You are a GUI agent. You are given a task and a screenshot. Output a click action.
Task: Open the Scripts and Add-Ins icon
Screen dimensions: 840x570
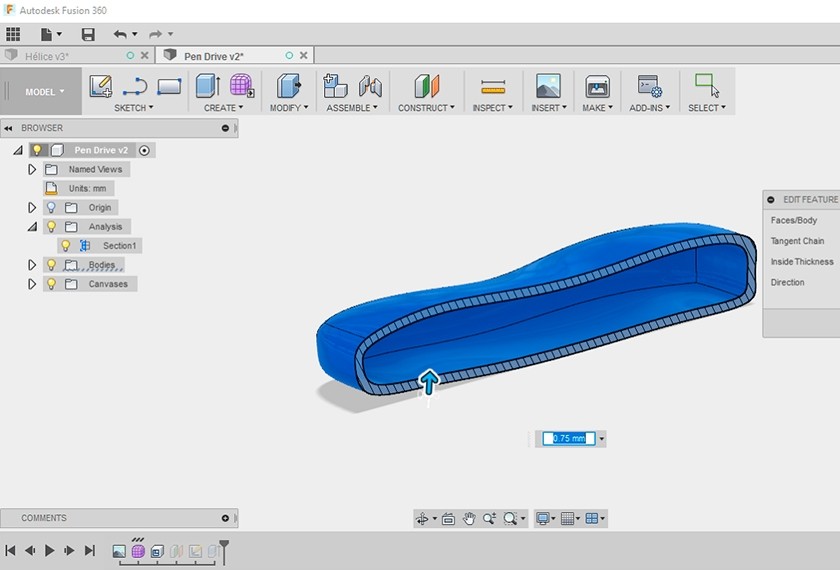tap(649, 86)
